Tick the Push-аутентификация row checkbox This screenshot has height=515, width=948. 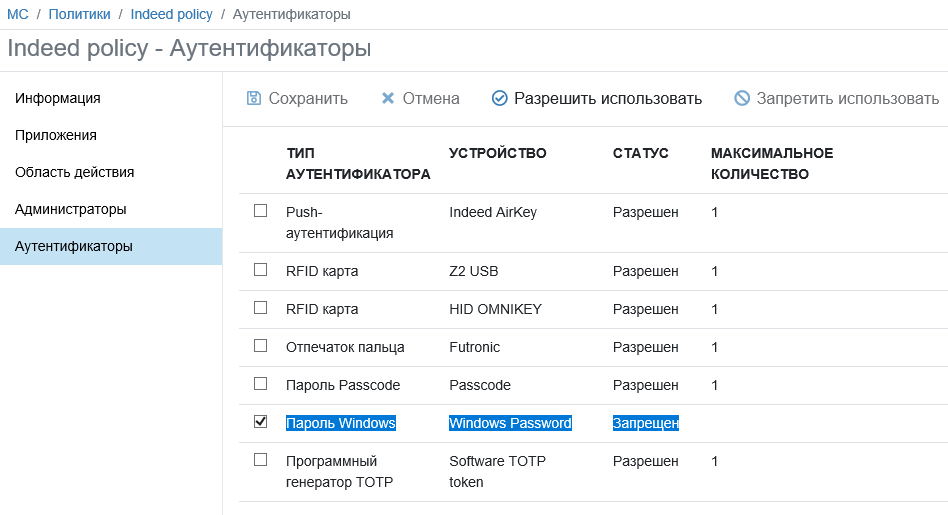click(261, 210)
